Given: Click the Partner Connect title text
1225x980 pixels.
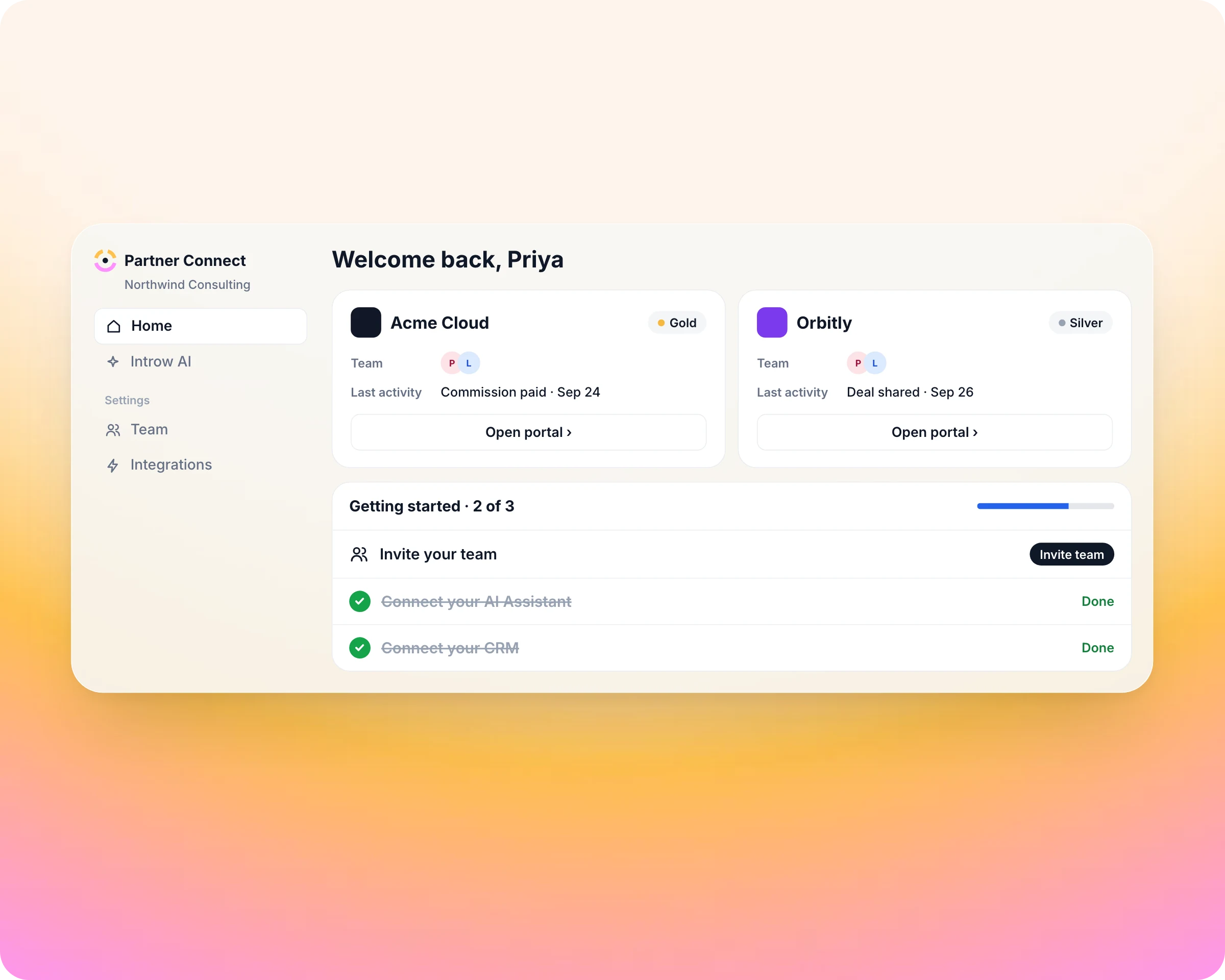Looking at the screenshot, I should click(185, 261).
